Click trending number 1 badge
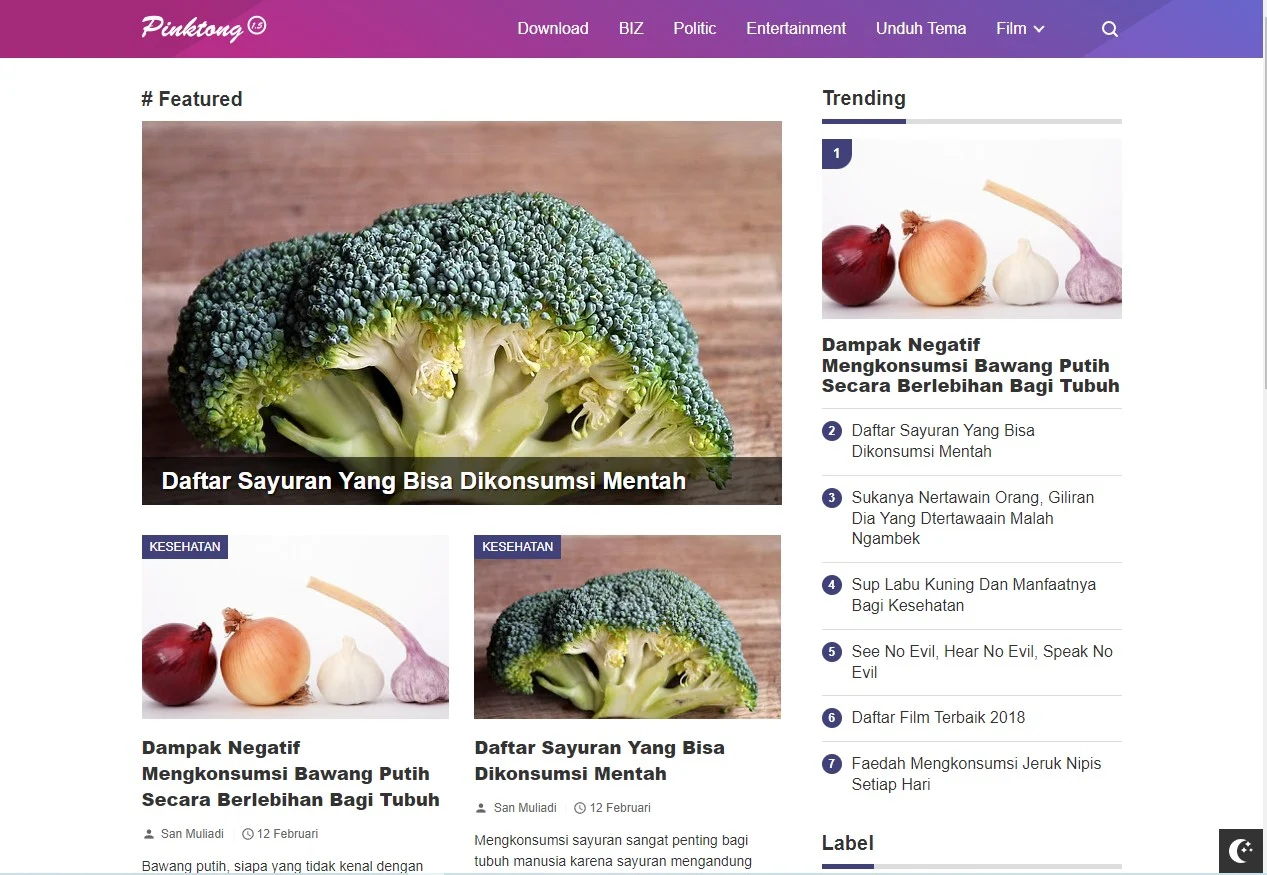This screenshot has height=875, width=1267. coord(836,154)
